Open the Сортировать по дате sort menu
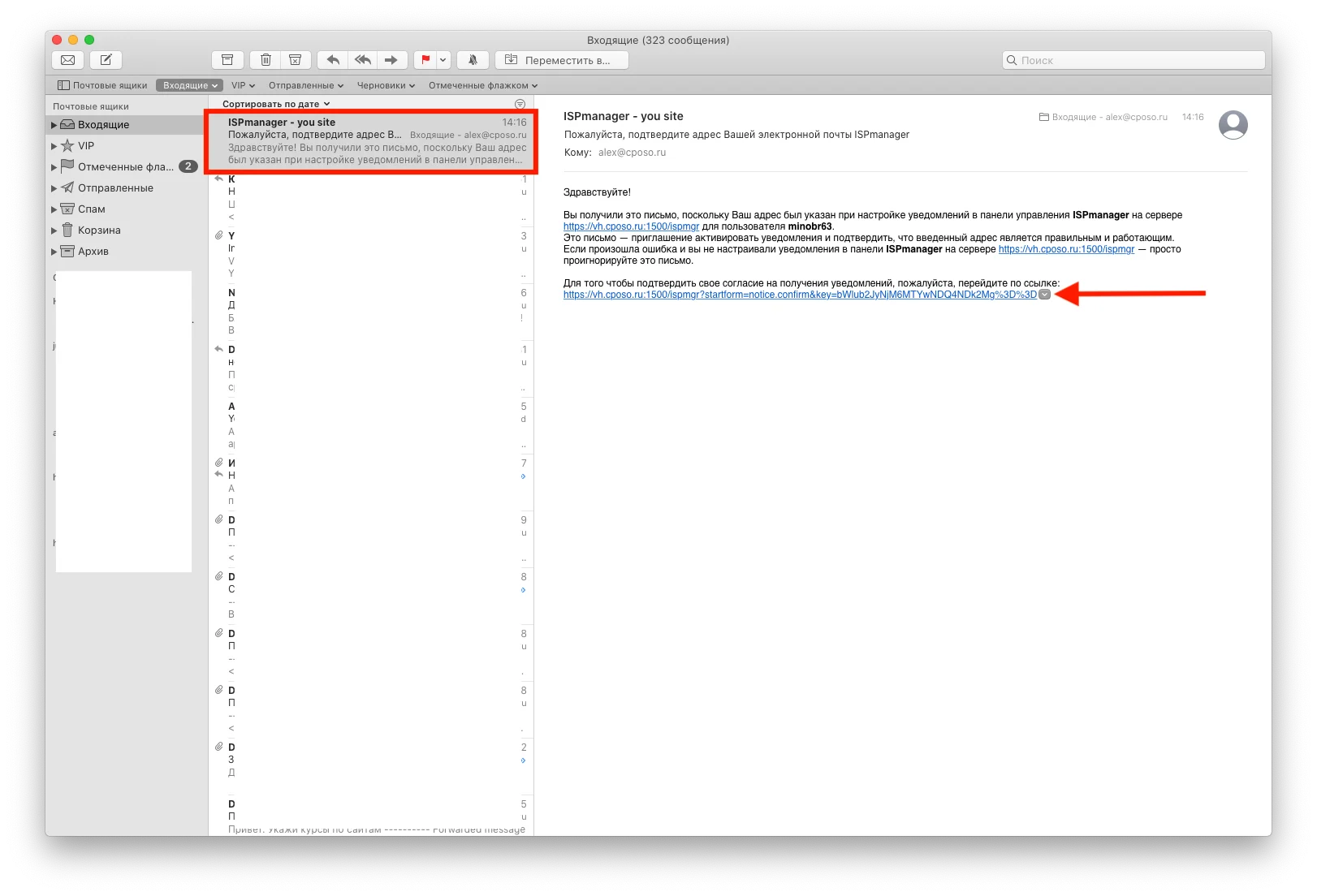Screen dimensions: 1317x896 click(x=276, y=104)
